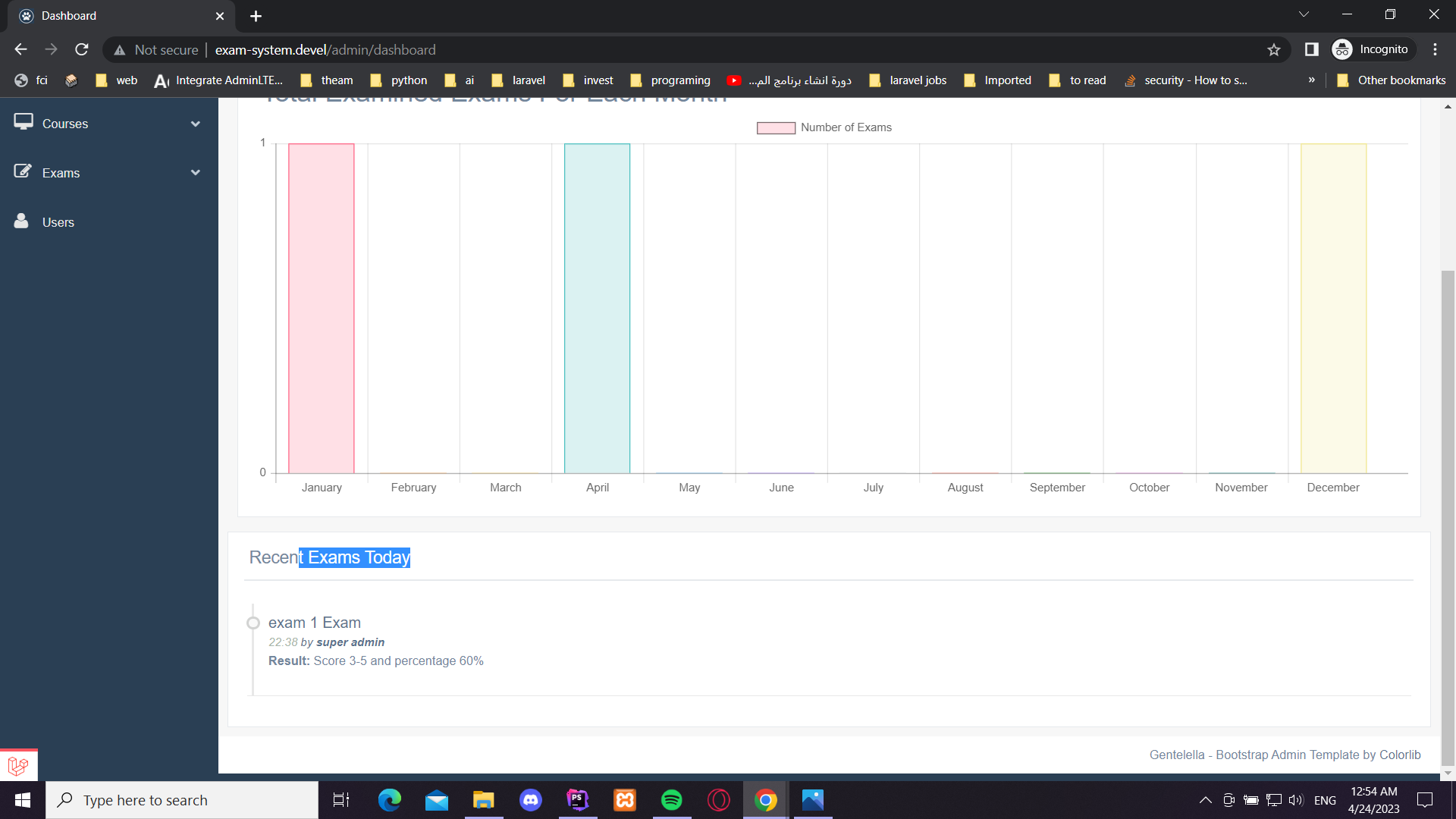Click the page vertical scrollbar thumb

coord(1448,517)
